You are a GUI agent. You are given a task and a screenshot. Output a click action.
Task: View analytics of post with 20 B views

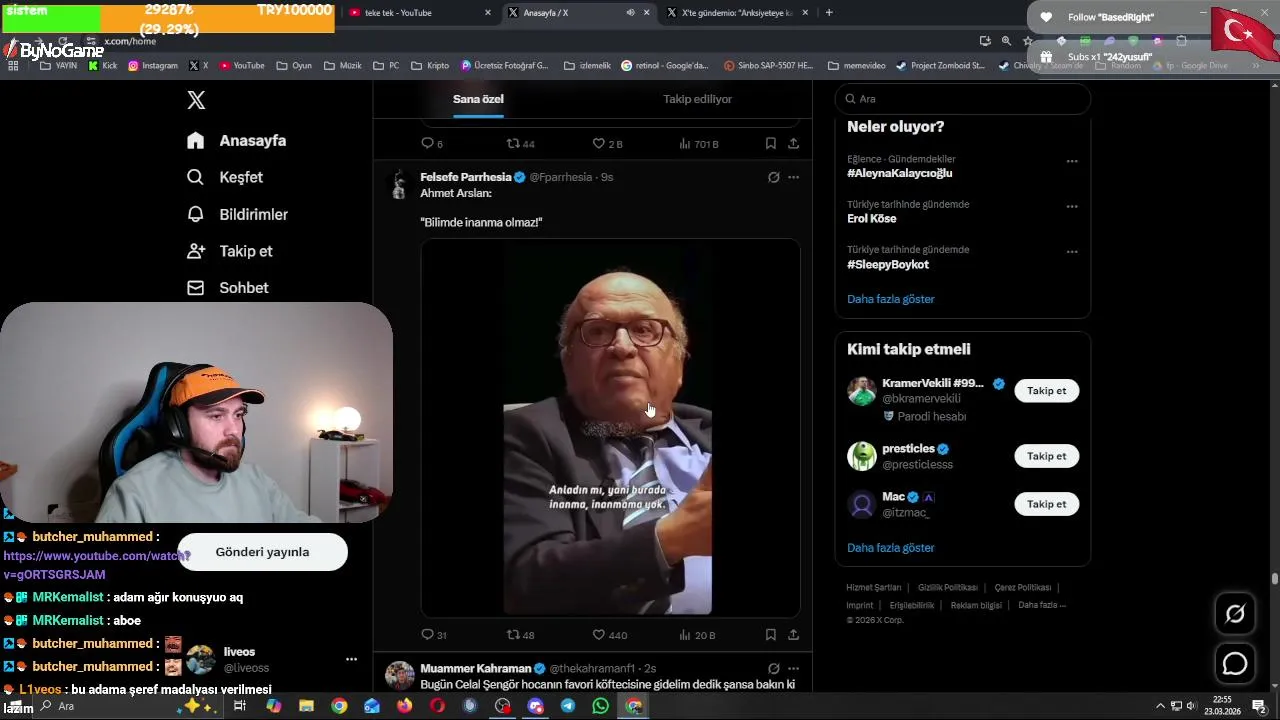coord(697,635)
